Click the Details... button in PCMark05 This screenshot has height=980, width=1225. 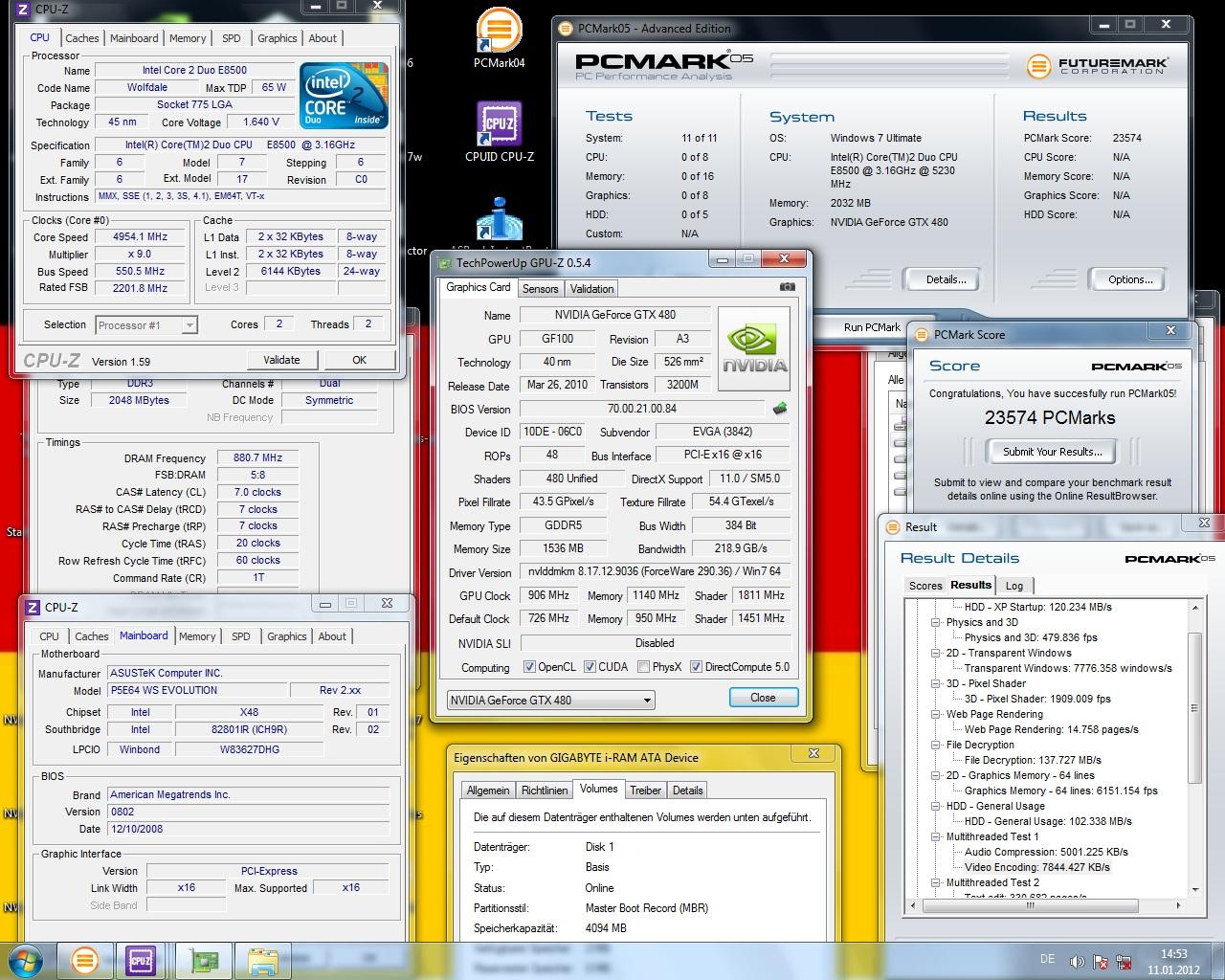pos(946,279)
